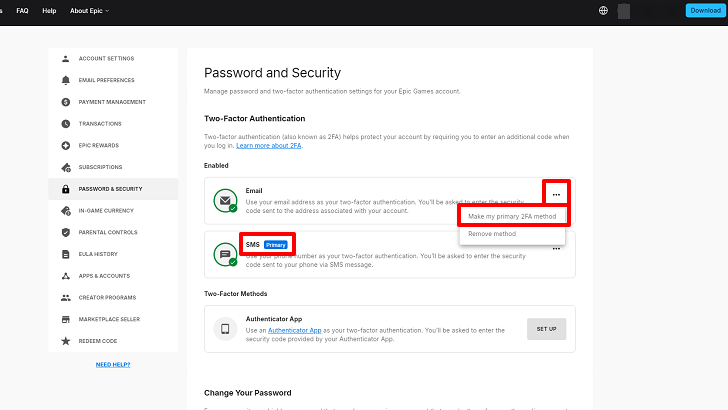Expand the About Epic dropdown
Viewport: 728px width, 410px height.
[x=90, y=10]
